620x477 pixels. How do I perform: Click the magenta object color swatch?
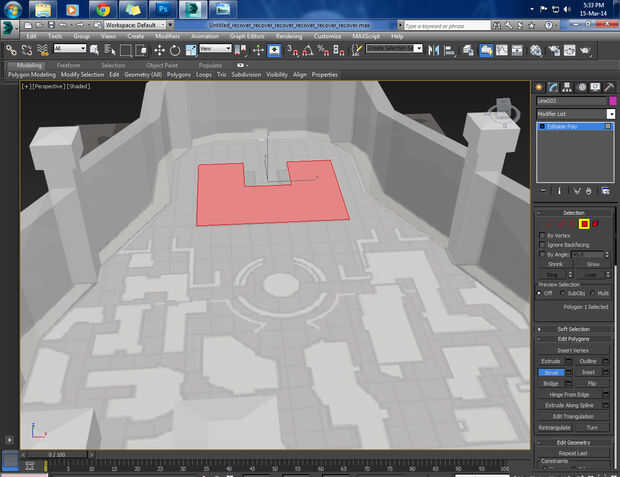tap(612, 101)
